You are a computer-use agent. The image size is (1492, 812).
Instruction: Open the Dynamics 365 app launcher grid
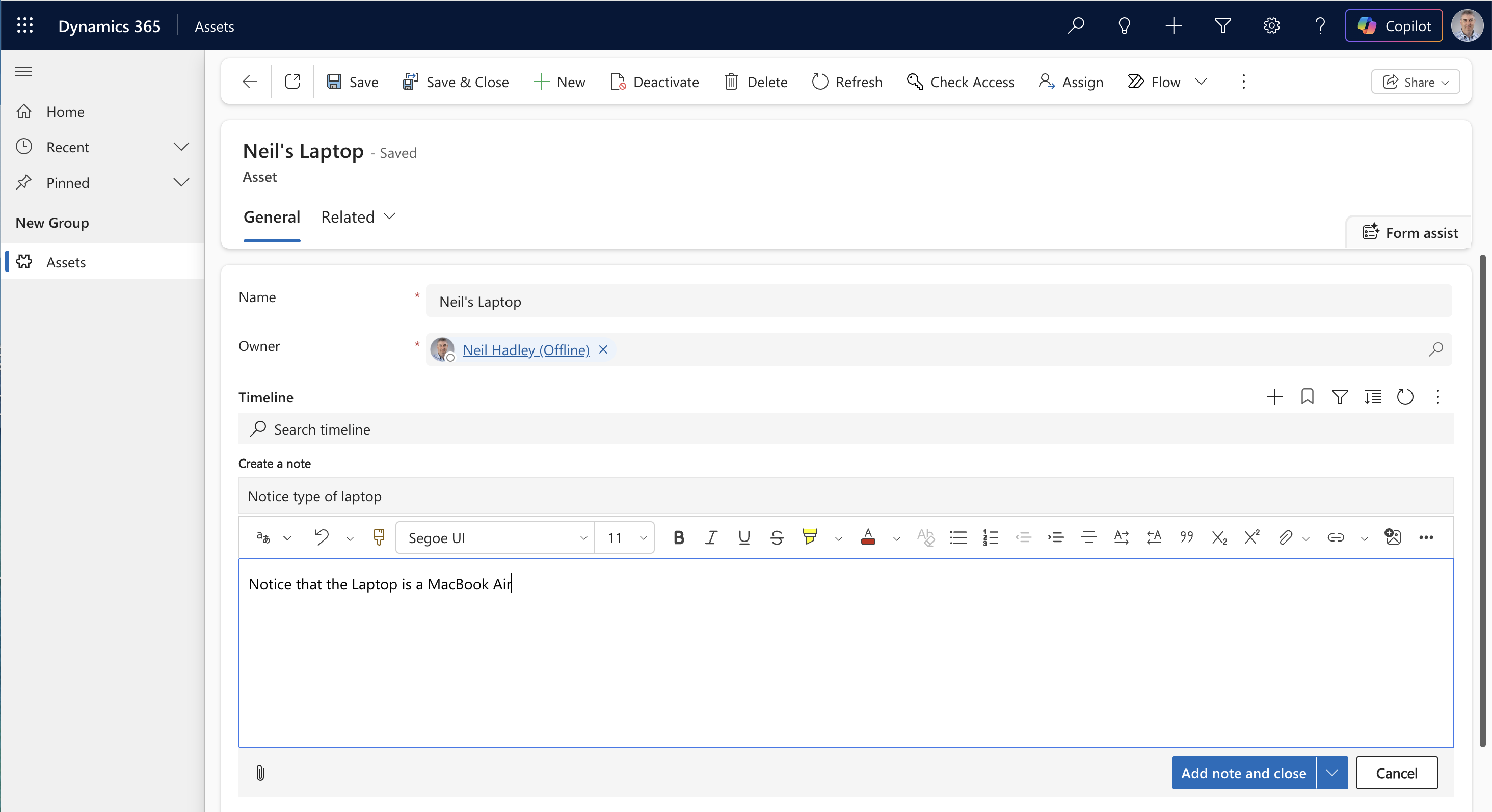coord(25,25)
